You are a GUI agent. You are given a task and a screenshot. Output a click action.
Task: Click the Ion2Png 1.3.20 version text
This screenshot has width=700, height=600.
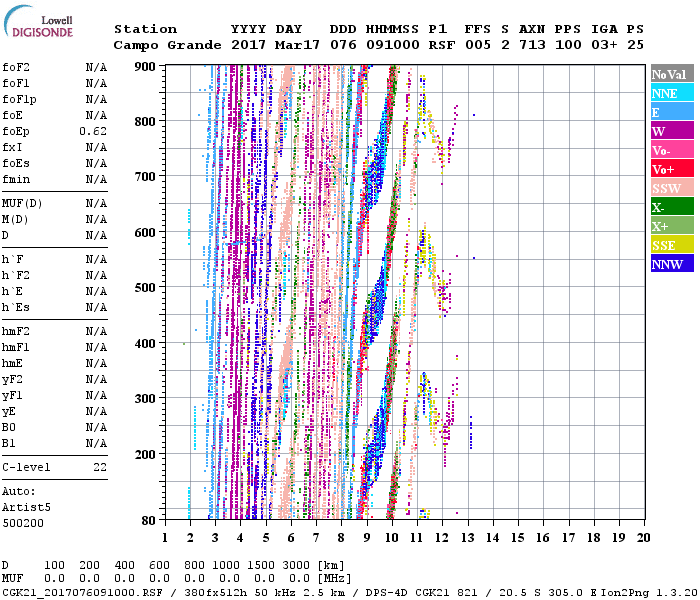(x=649, y=592)
